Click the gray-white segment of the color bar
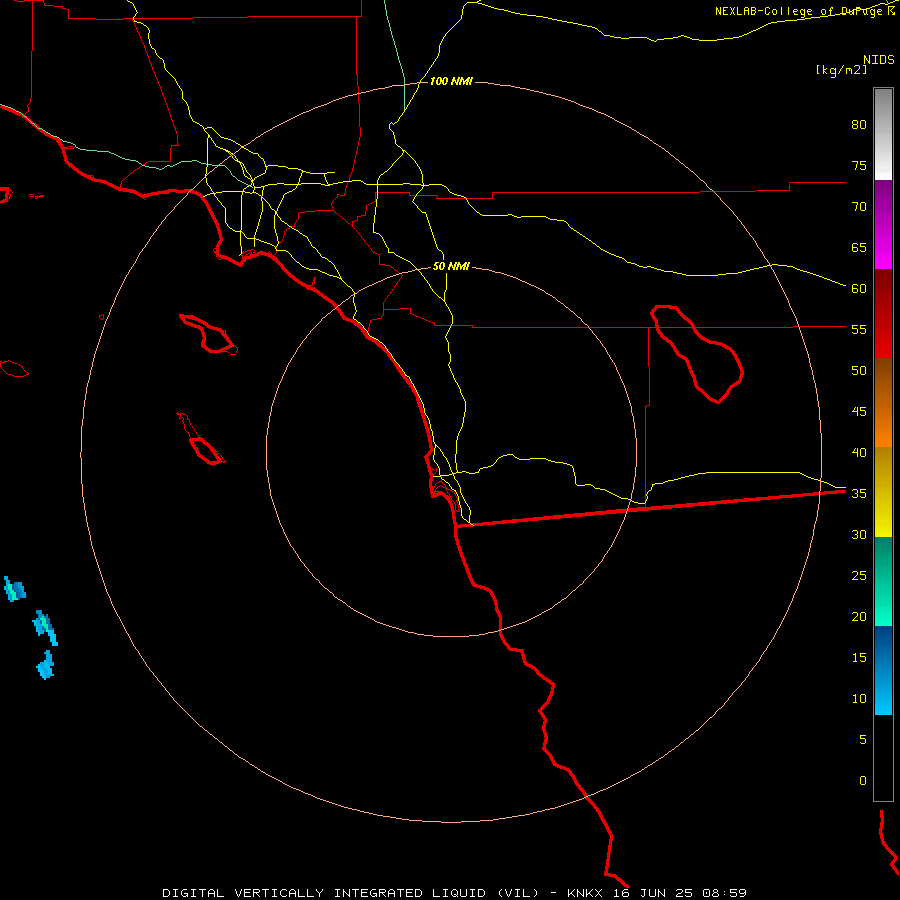The width and height of the screenshot is (900, 900). (x=883, y=134)
